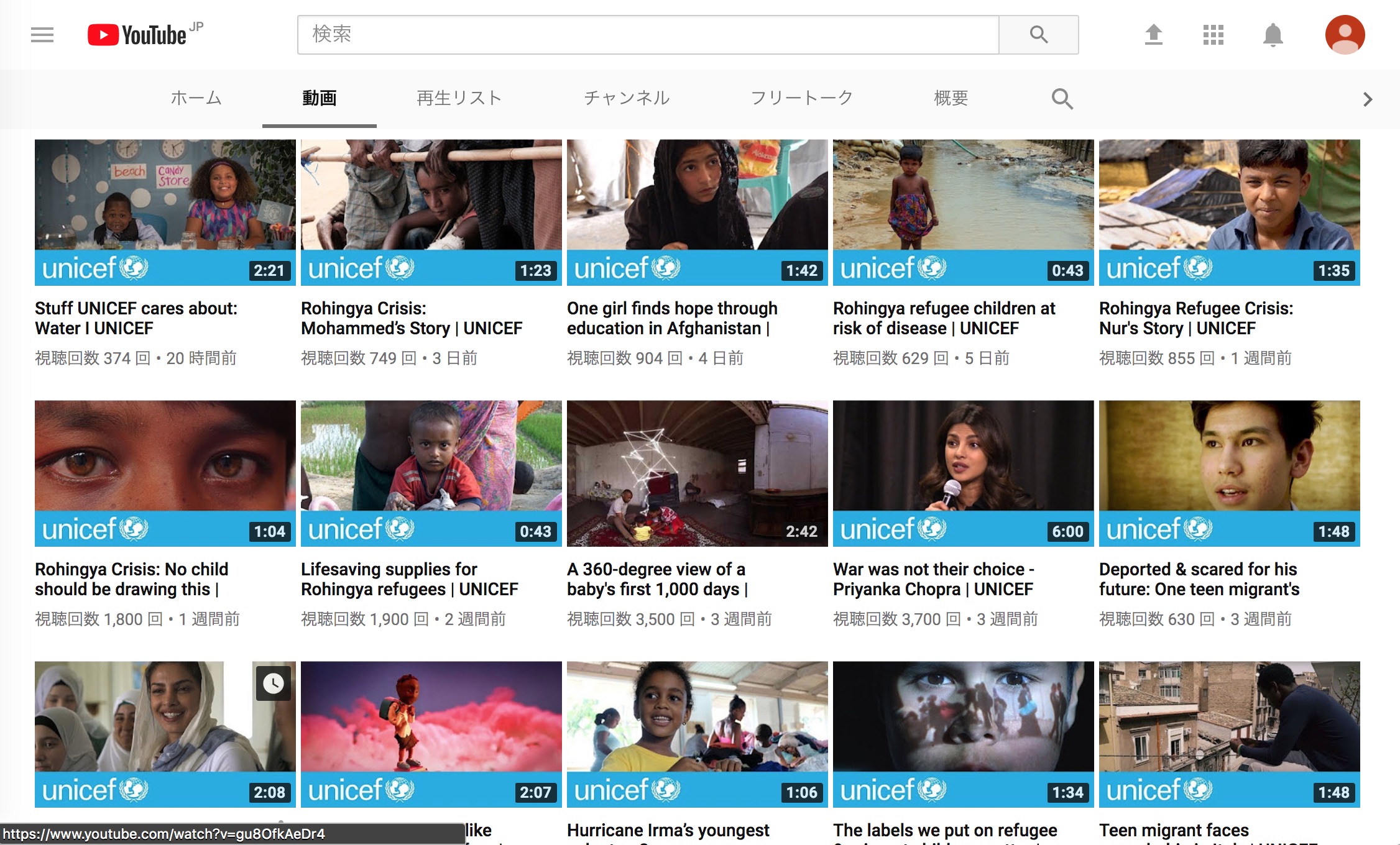Open 'Lifesaving supplies for Rohingya refugees' title
Image resolution: width=1400 pixels, height=845 pixels.
pyautogui.click(x=410, y=579)
